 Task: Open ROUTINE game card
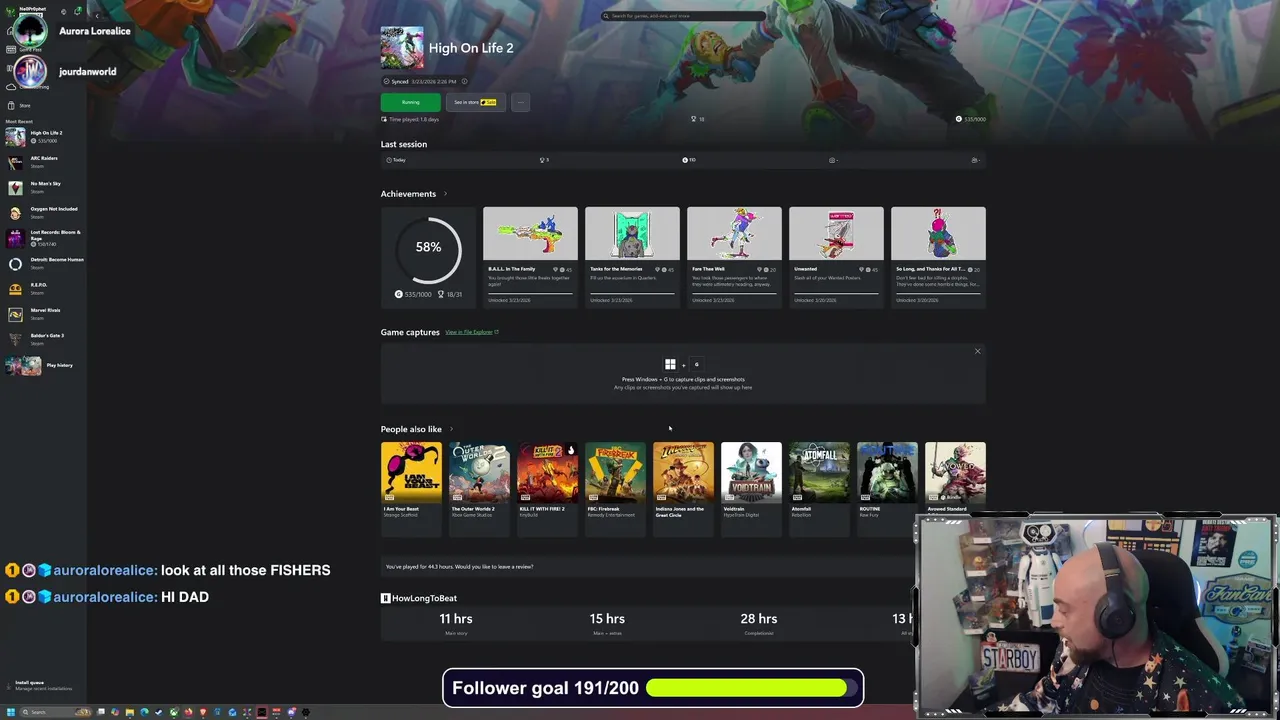point(887,488)
